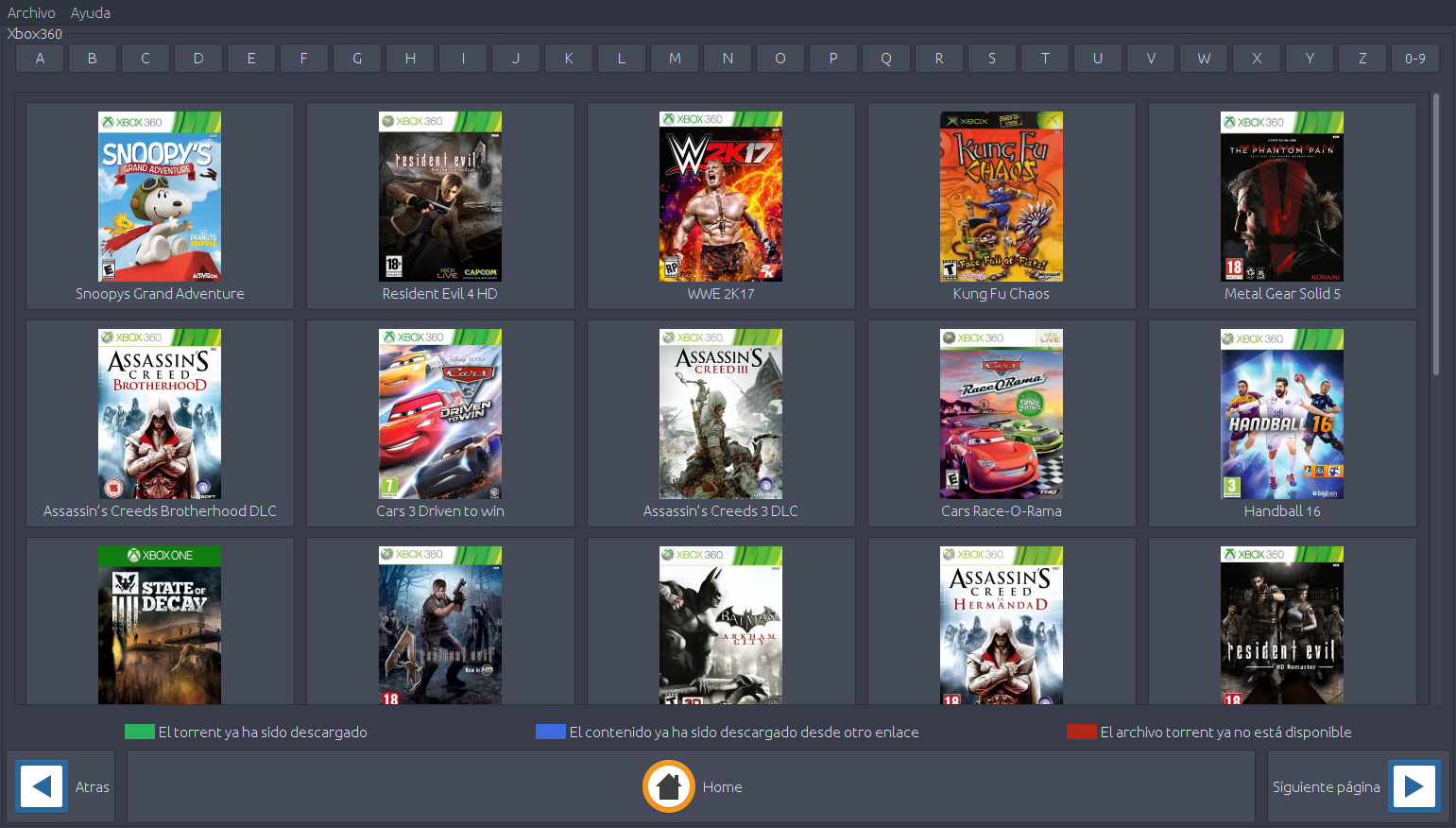Filter games by letter S
The height and width of the screenshot is (828, 1456).
coord(992,59)
